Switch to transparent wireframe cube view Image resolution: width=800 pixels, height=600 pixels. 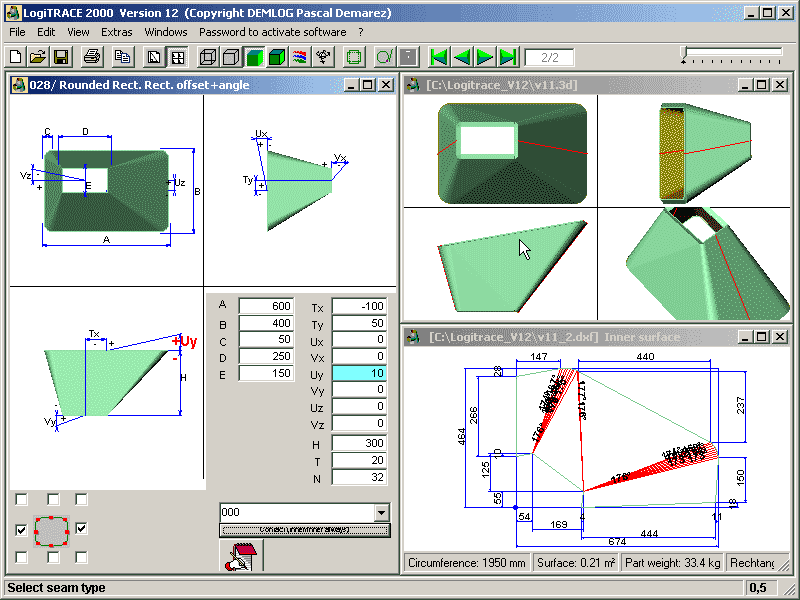click(208, 57)
